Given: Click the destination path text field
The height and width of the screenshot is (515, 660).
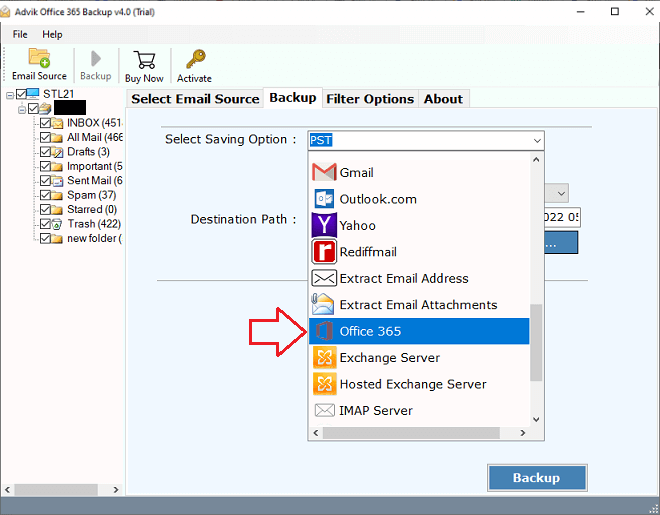Looking at the screenshot, I should tap(562, 218).
